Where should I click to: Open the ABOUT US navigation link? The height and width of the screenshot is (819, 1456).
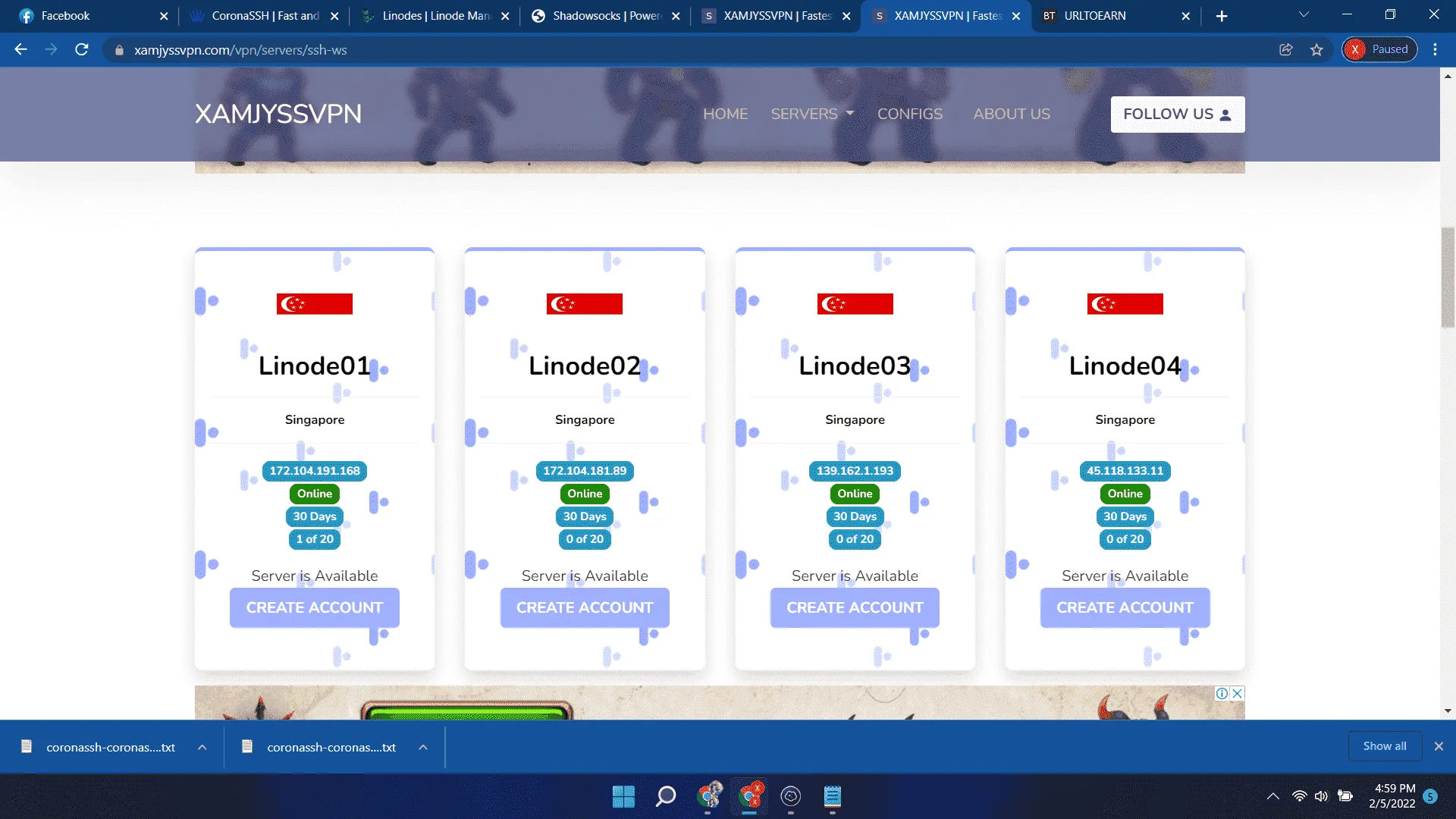(x=1012, y=114)
